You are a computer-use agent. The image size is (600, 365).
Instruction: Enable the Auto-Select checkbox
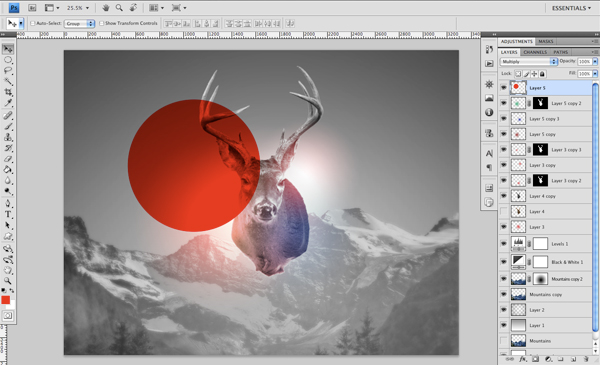pyautogui.click(x=33, y=23)
